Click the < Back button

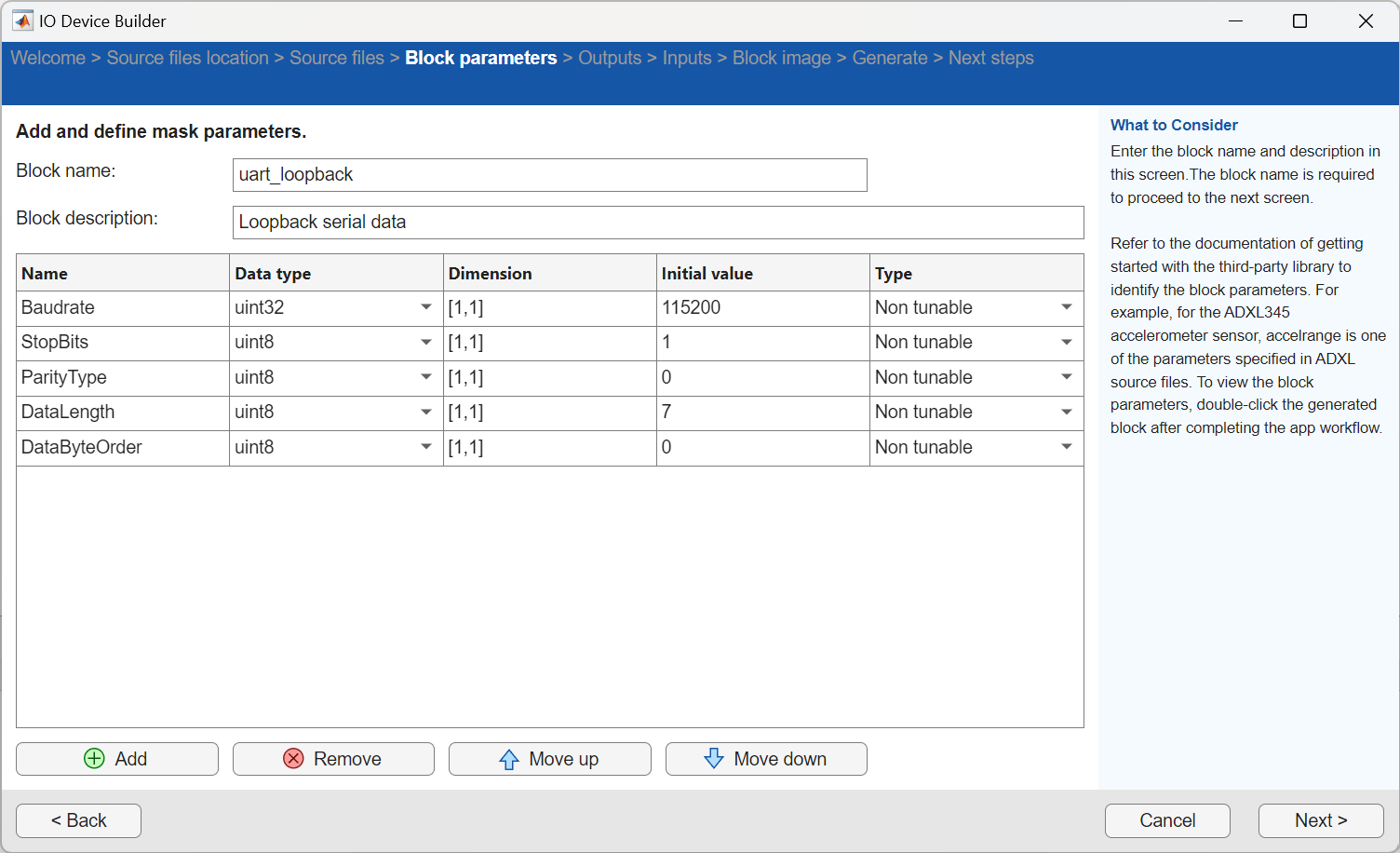(79, 820)
